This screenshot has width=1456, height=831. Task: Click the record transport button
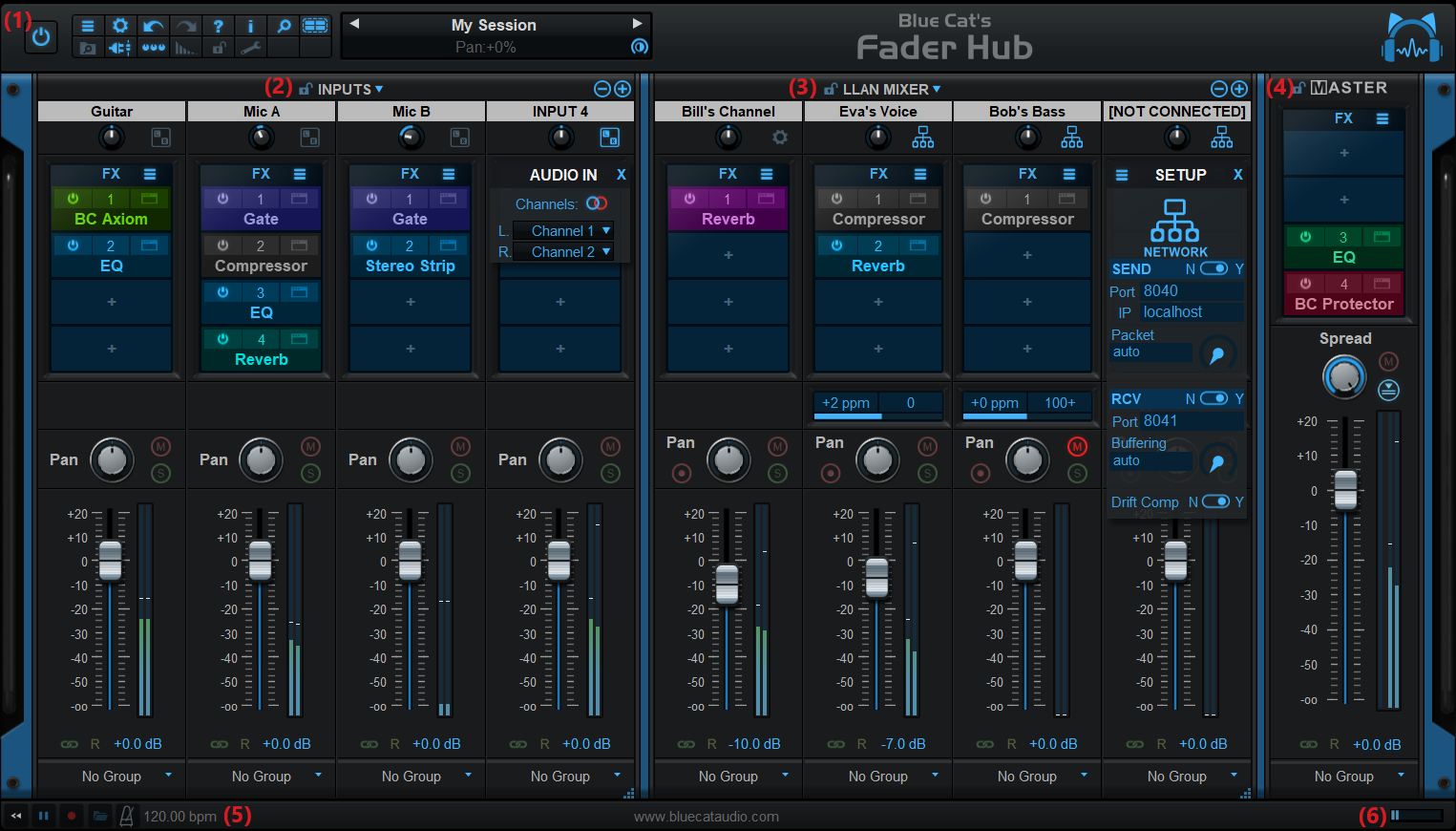pyautogui.click(x=71, y=816)
